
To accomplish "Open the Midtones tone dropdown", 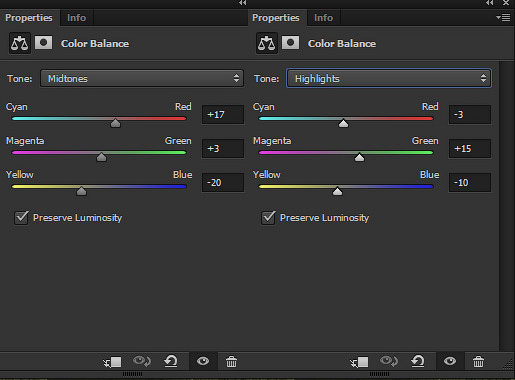I will tap(142, 78).
